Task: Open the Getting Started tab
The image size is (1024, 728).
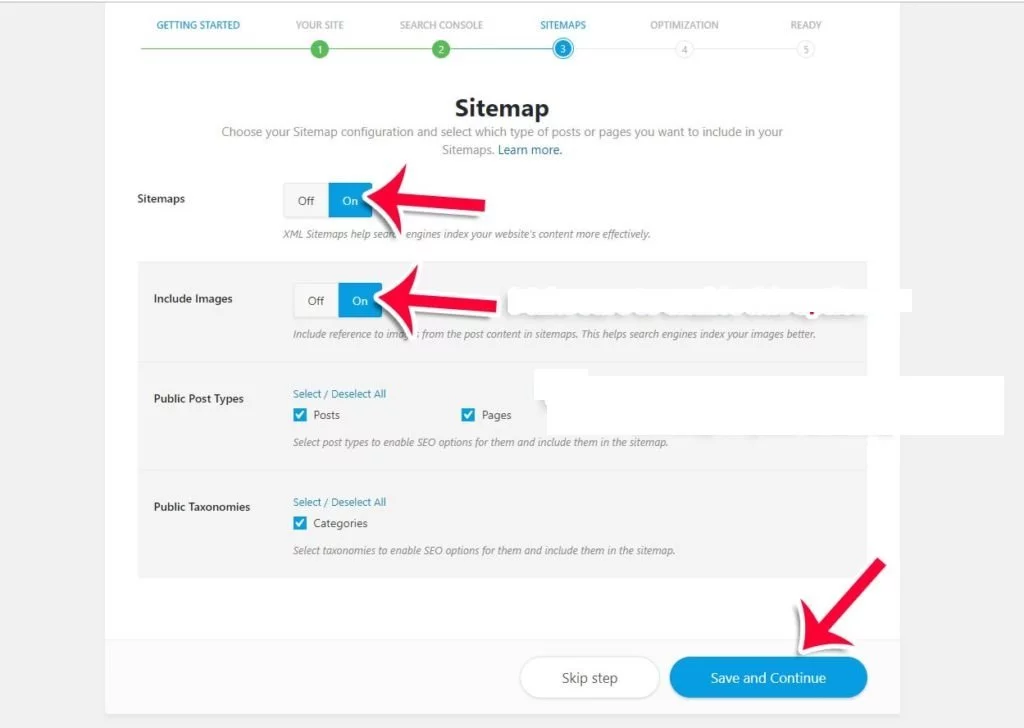Action: [198, 25]
